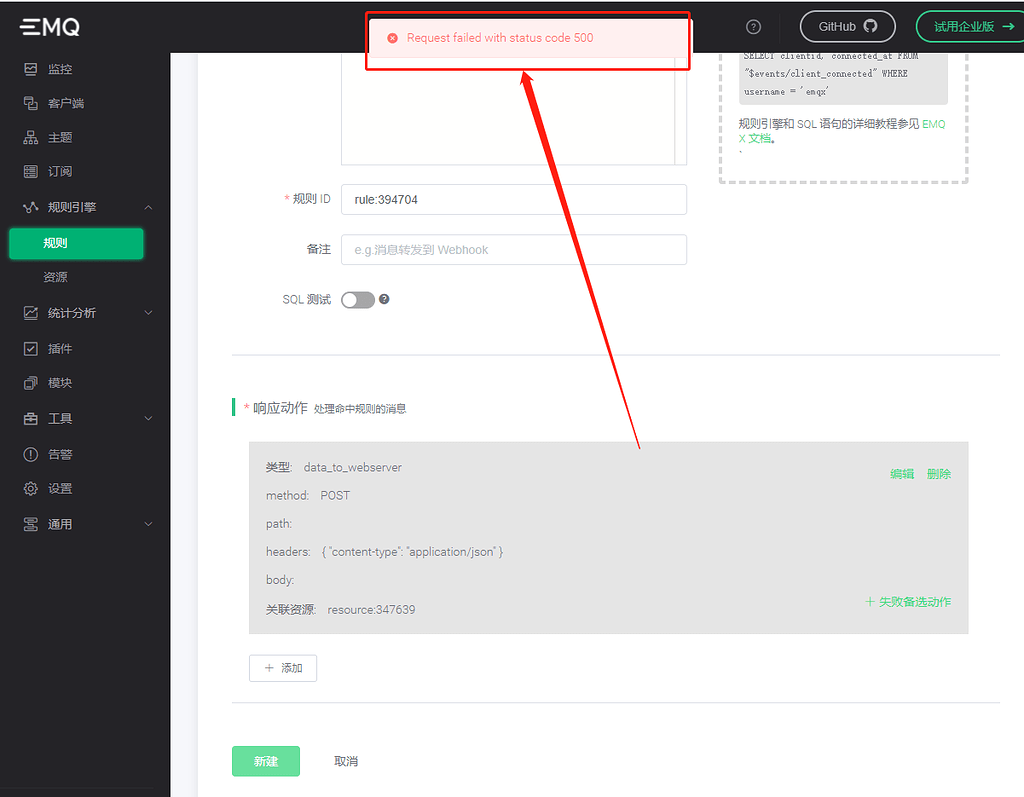Expand the 统计分析 menu group
Viewport: 1024px width, 797px height.
pos(149,313)
